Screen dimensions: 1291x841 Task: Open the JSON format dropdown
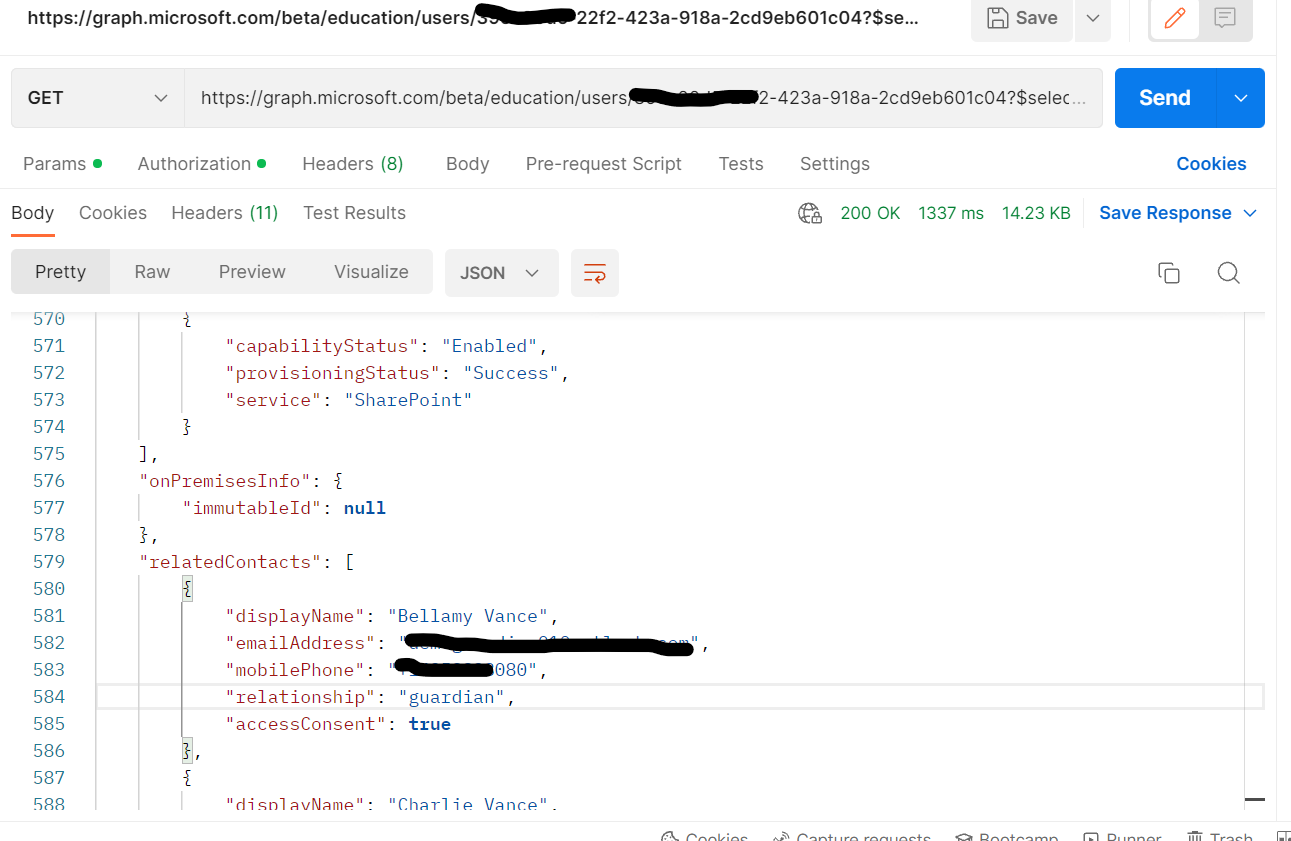coord(501,272)
